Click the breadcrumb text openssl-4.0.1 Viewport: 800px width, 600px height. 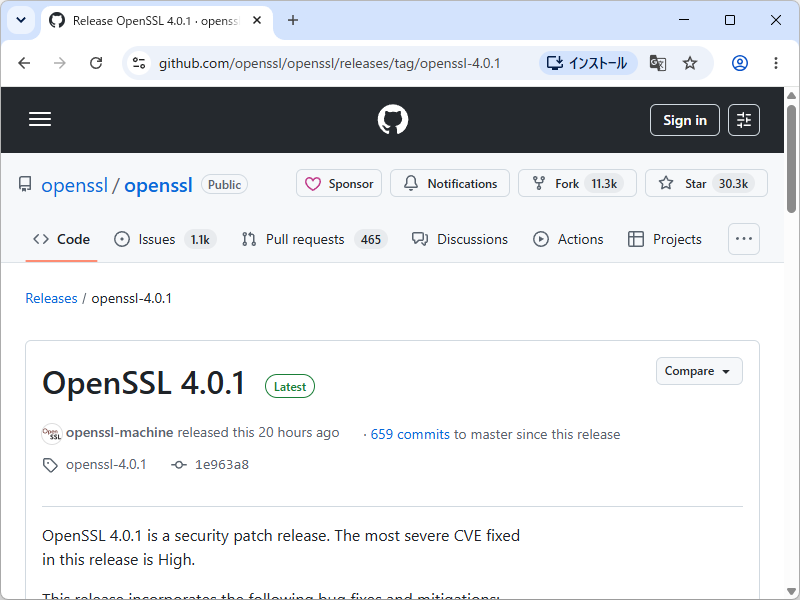(132, 298)
